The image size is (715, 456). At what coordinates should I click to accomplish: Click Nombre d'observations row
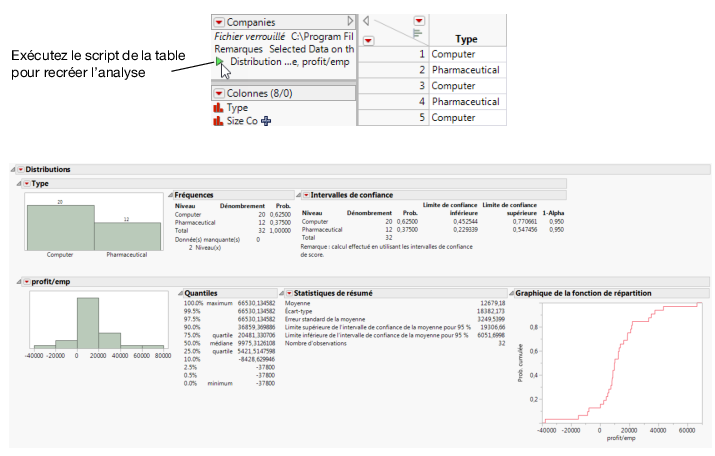tap(395, 343)
